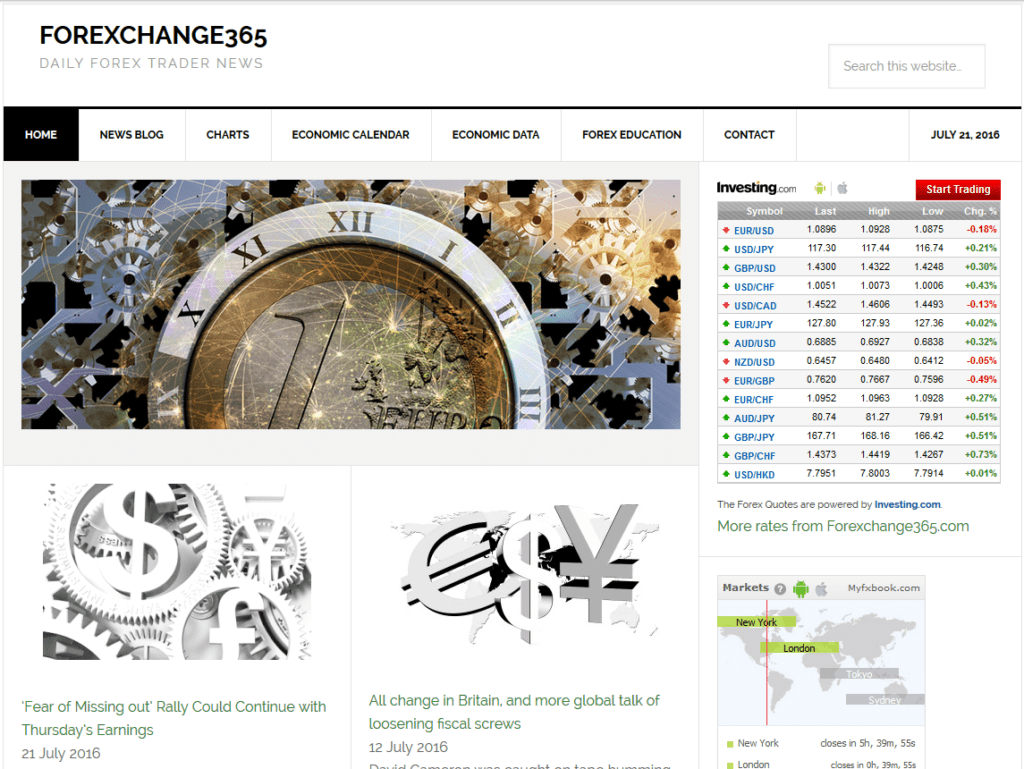
Task: Click the Android app icon in the Investing.com widget
Action: pos(819,188)
